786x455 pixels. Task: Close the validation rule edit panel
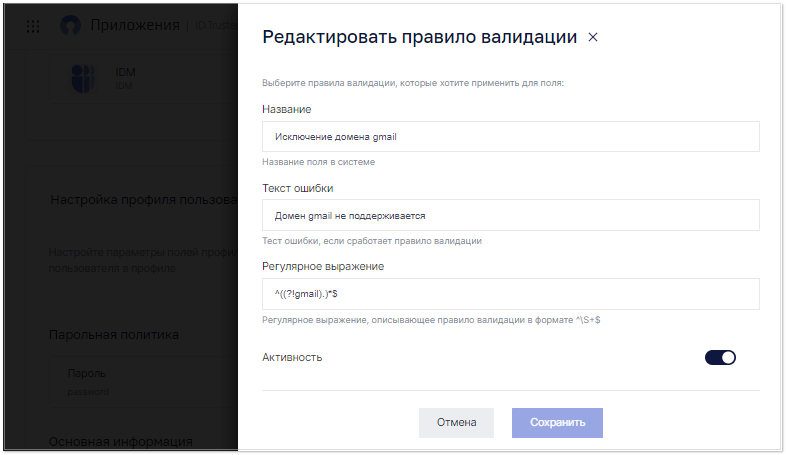click(593, 37)
